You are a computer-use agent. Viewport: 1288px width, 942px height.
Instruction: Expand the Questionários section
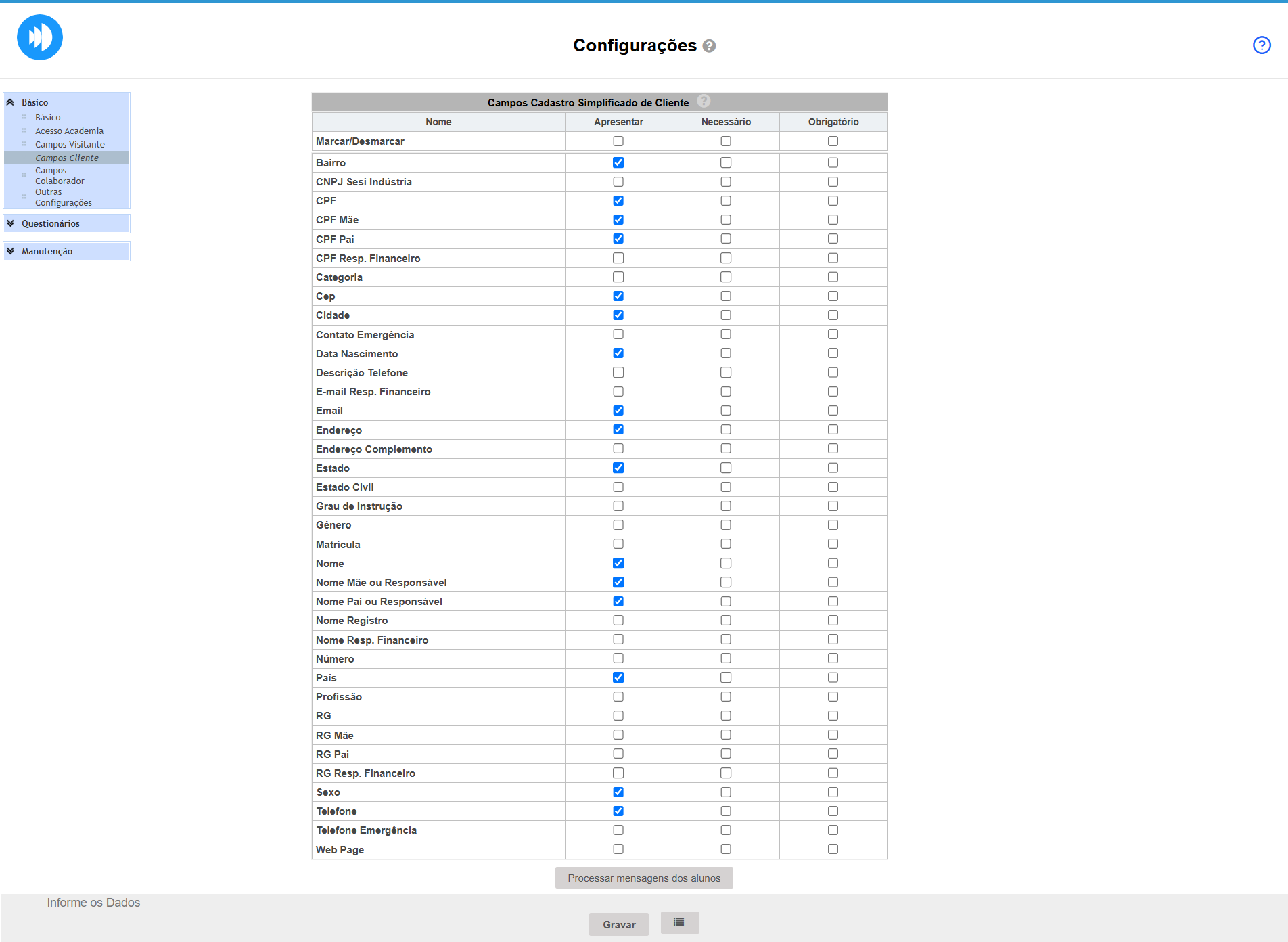click(11, 223)
